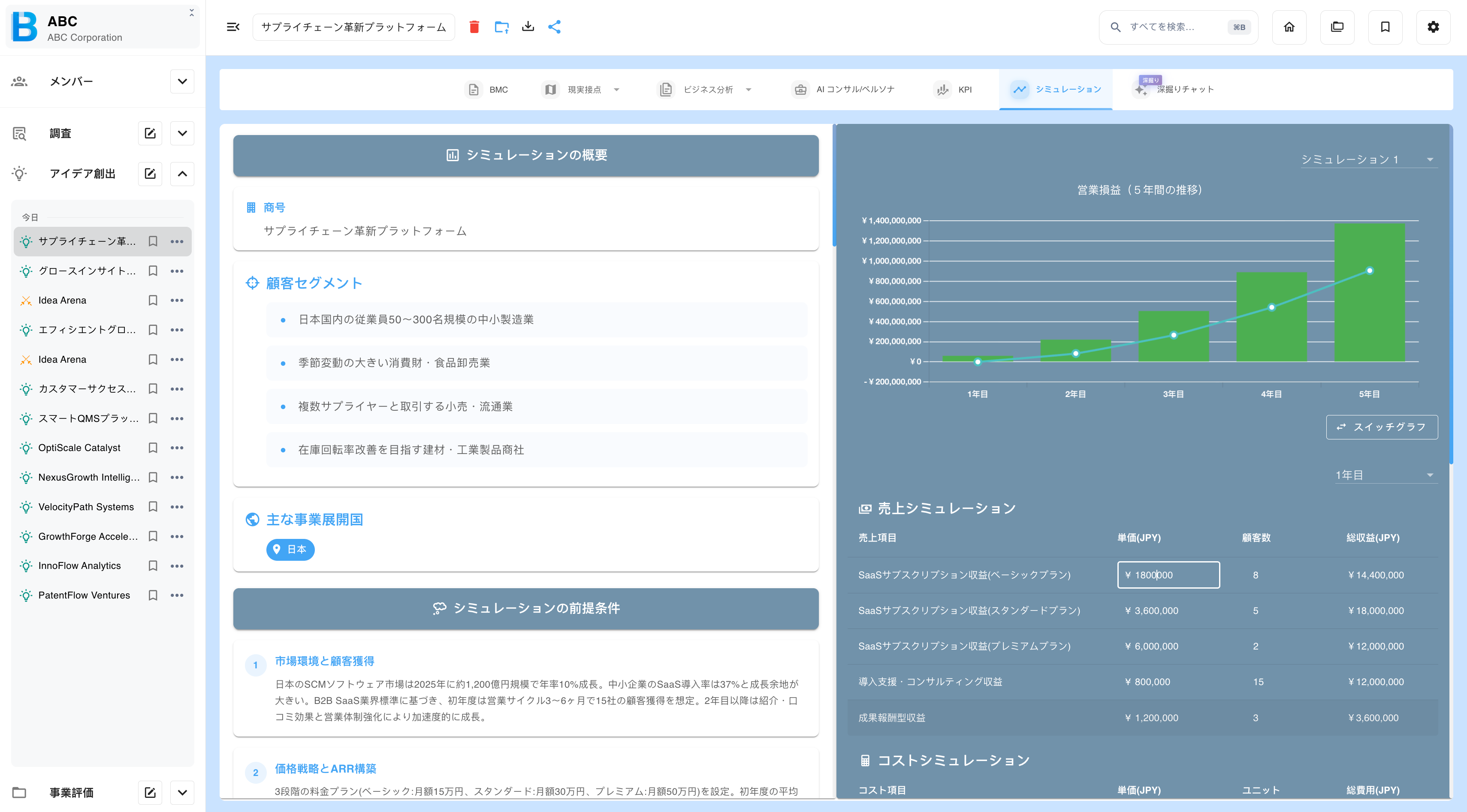Open more options for OptiScale Catalyst
This screenshot has width=1467, height=812.
[177, 448]
